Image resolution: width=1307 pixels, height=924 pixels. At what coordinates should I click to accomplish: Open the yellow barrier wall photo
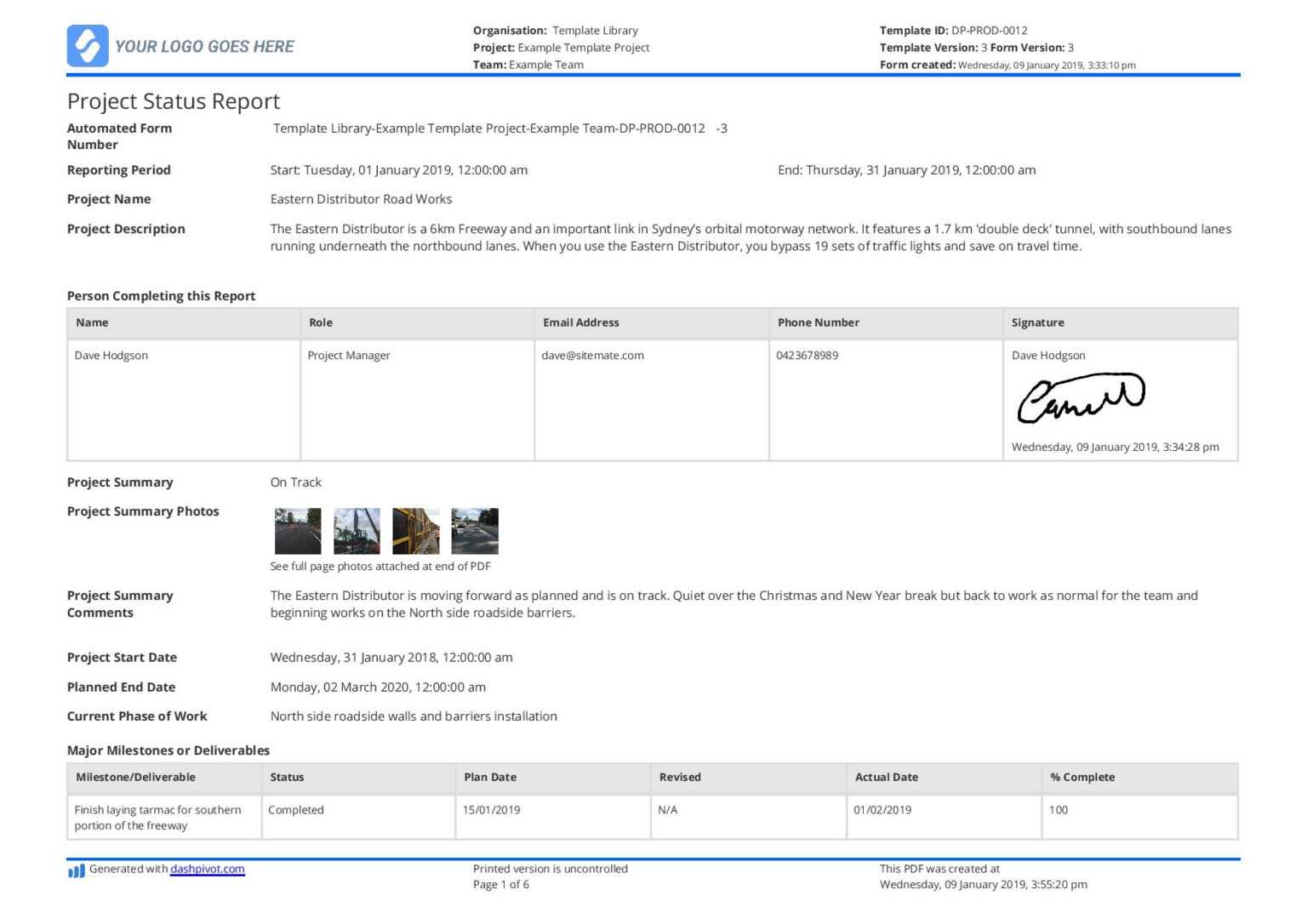(415, 529)
